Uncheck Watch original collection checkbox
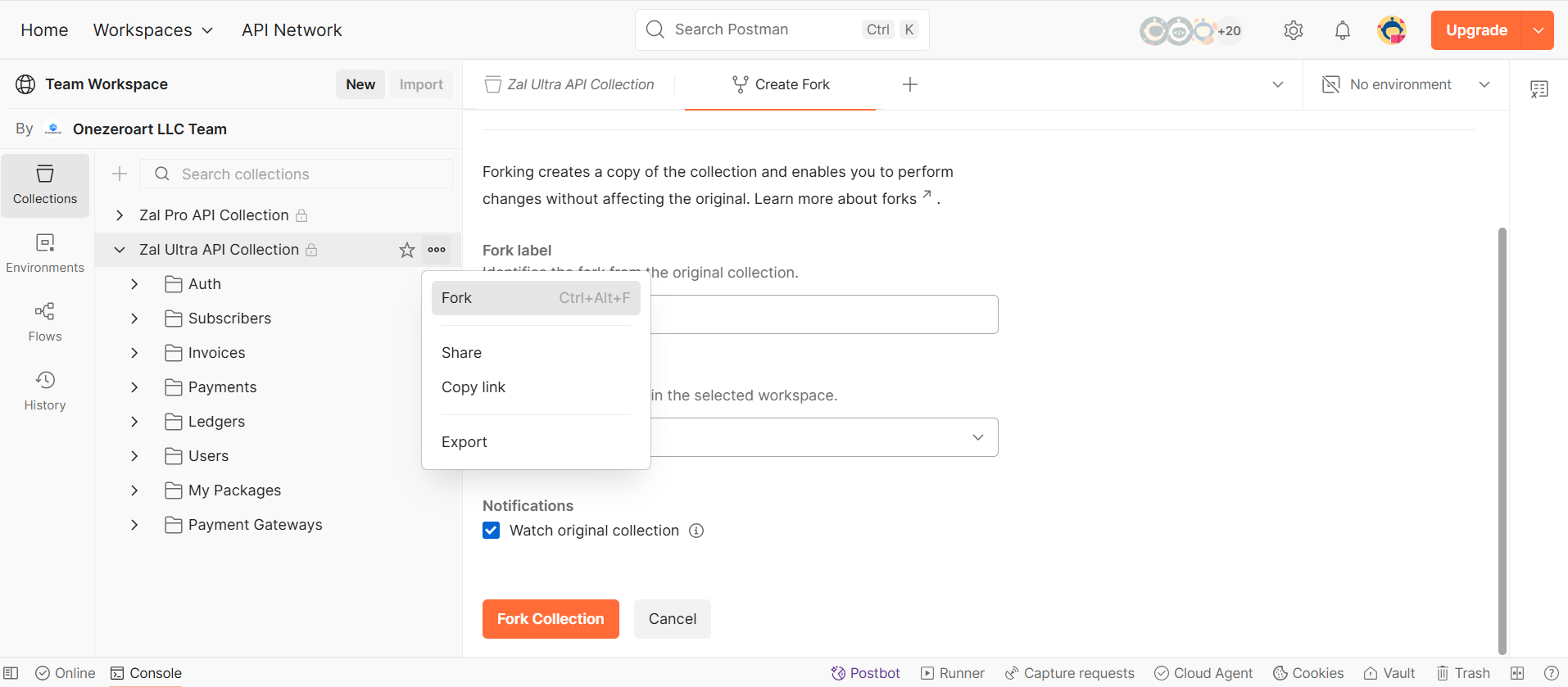This screenshot has height=687, width=1568. click(x=492, y=531)
